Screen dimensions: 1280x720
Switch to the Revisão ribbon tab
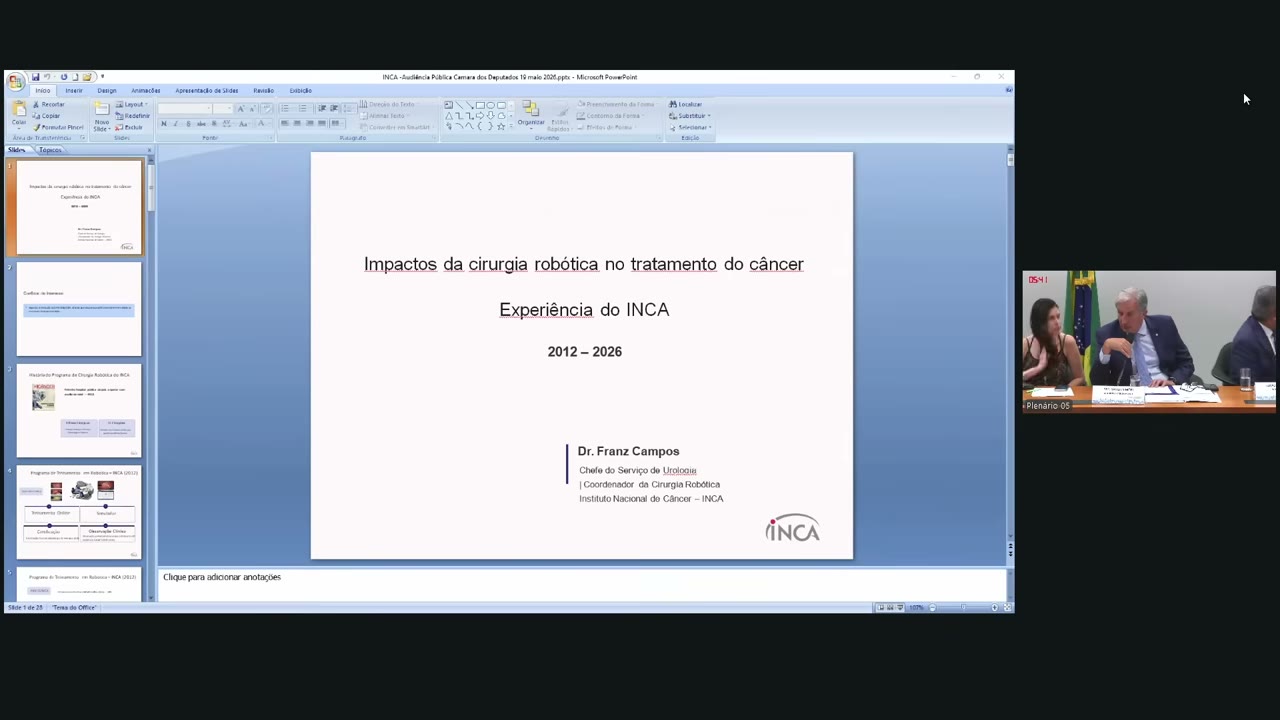click(263, 91)
